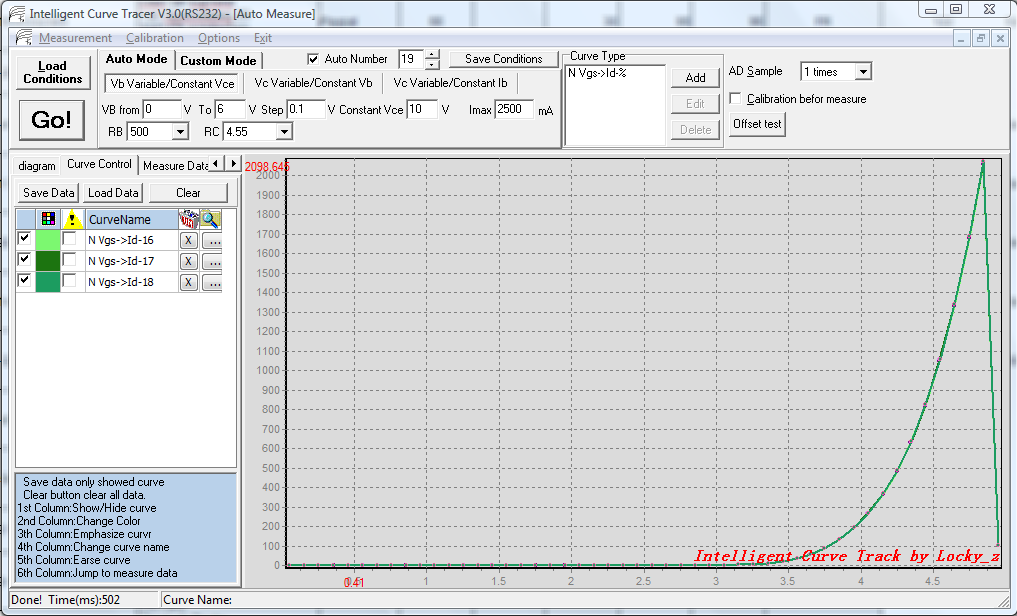
Task: Change the dark green color of N Vgs->Id-17
Action: click(x=48, y=261)
